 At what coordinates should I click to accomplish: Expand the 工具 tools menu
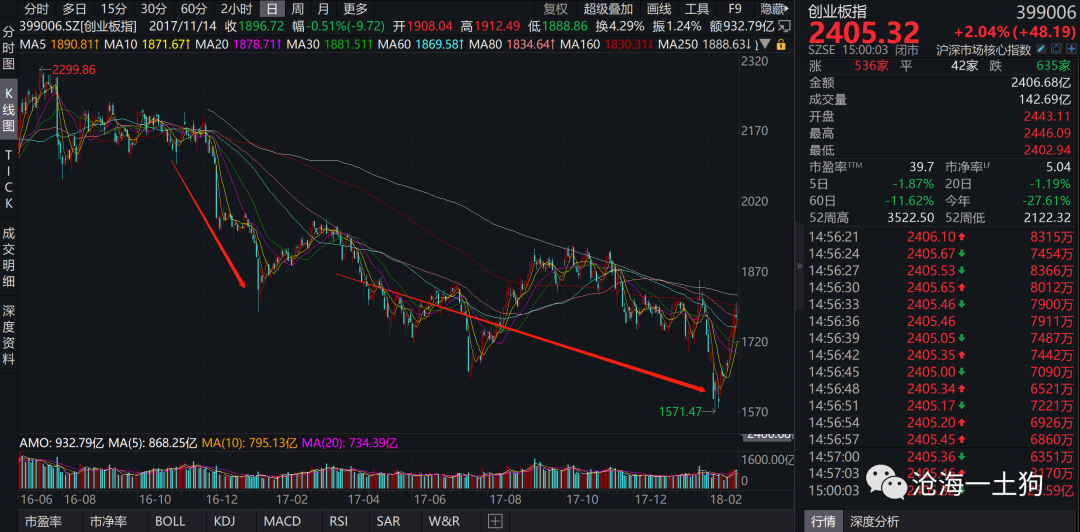697,9
